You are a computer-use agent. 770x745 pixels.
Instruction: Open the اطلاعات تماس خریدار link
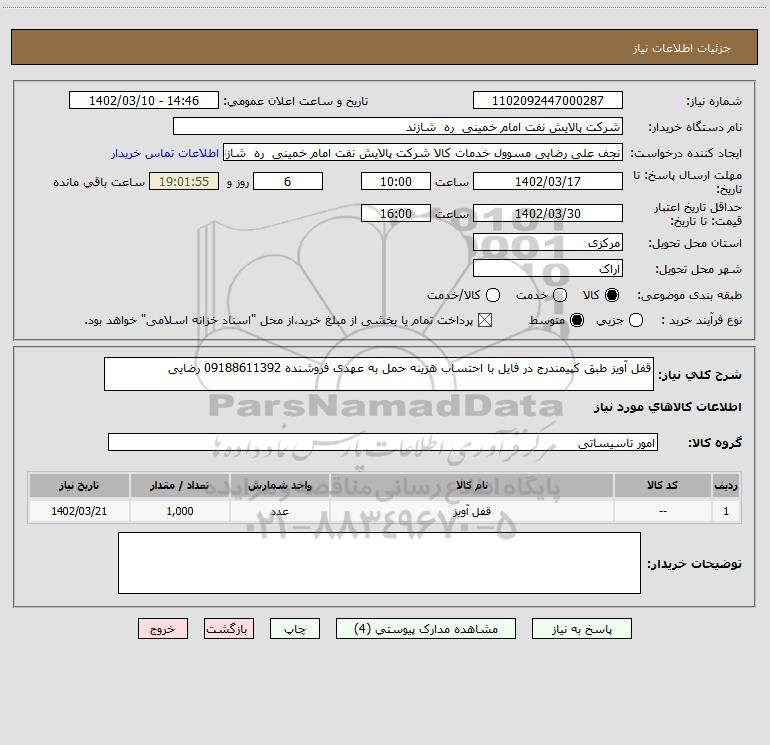coord(165,153)
